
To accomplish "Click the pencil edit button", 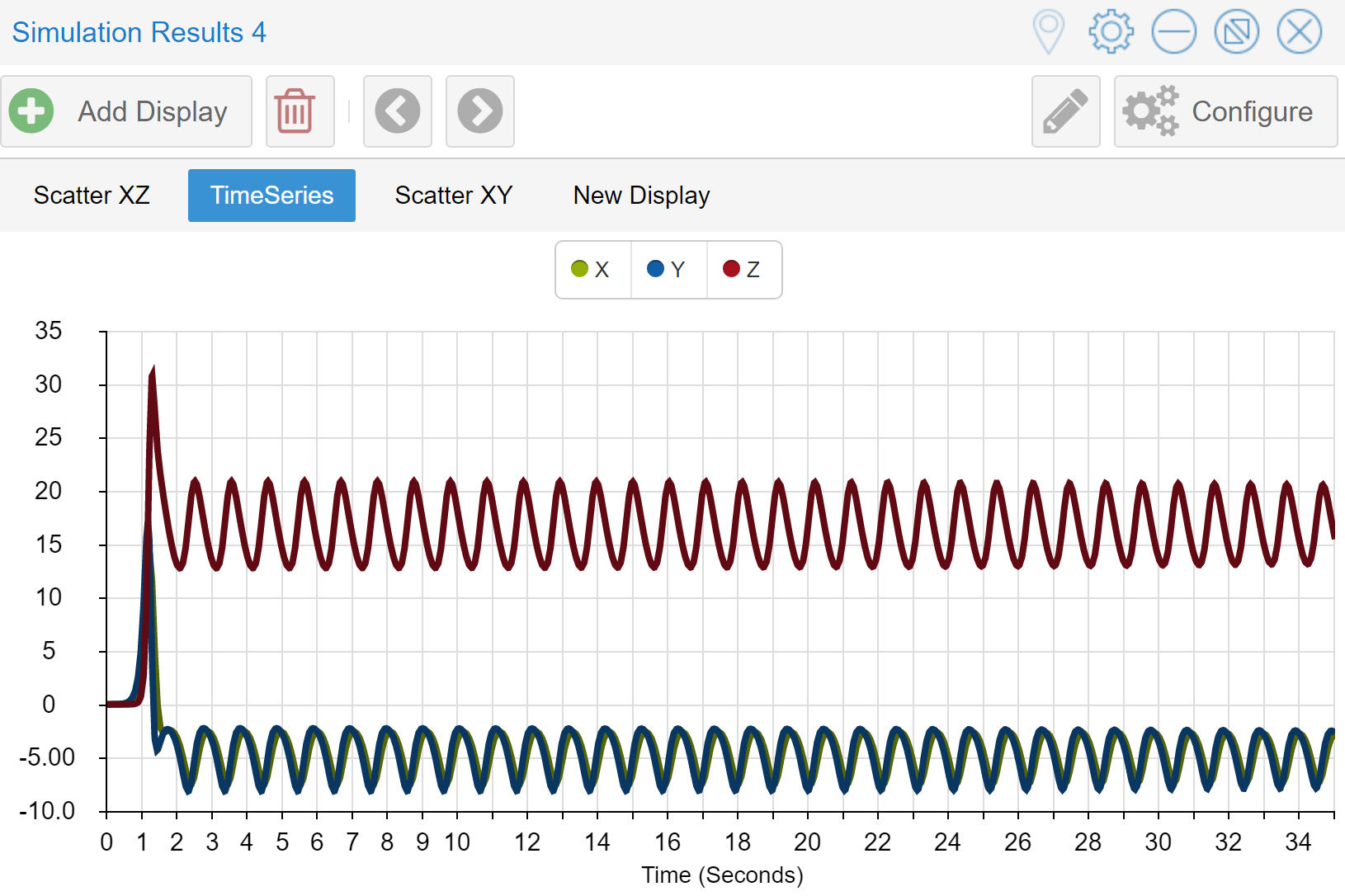I will pos(1066,111).
